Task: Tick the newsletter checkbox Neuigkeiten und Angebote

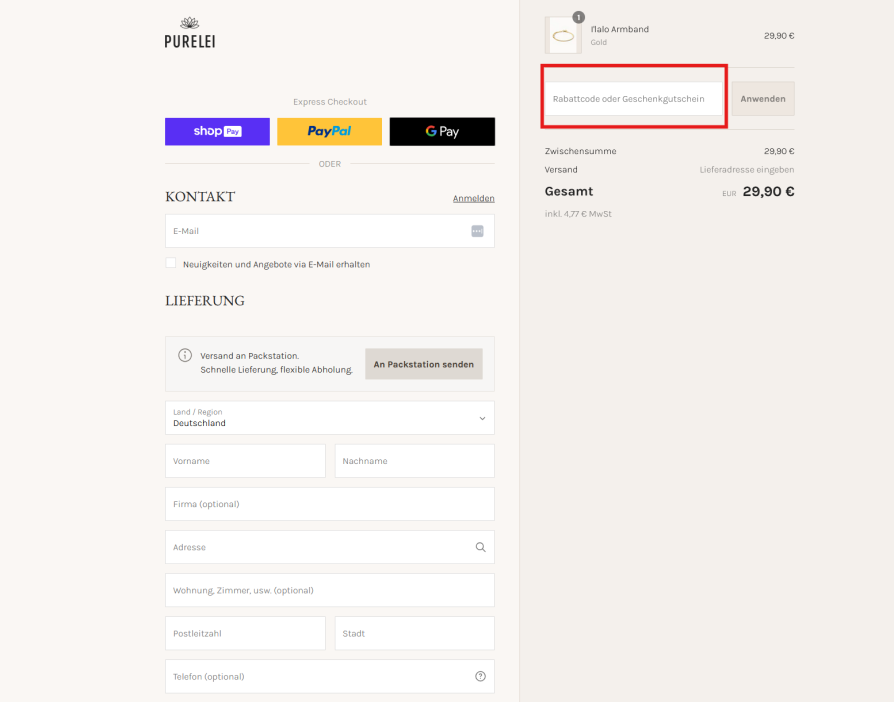Action: click(170, 263)
